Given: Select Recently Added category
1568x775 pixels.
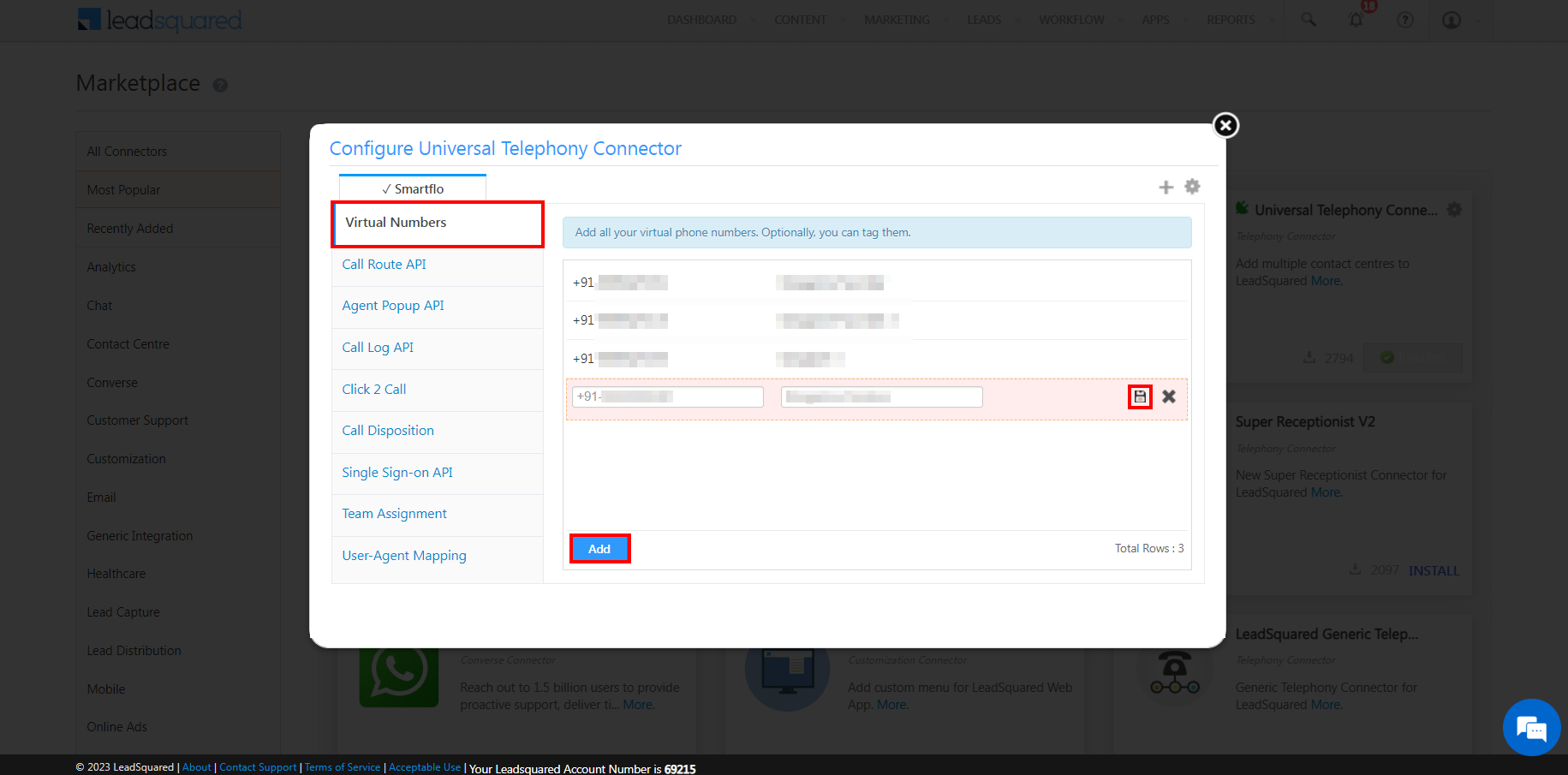Looking at the screenshot, I should [x=178, y=229].
